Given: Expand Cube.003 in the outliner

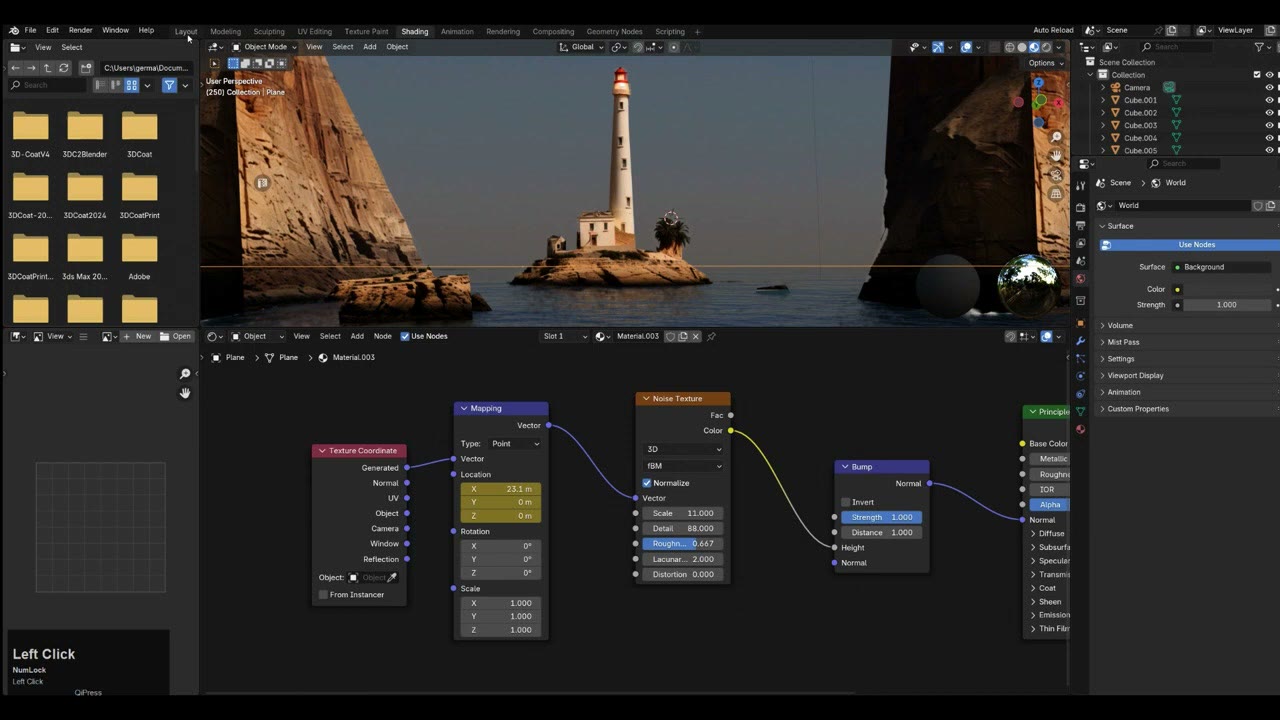Looking at the screenshot, I should pyautogui.click(x=1103, y=125).
